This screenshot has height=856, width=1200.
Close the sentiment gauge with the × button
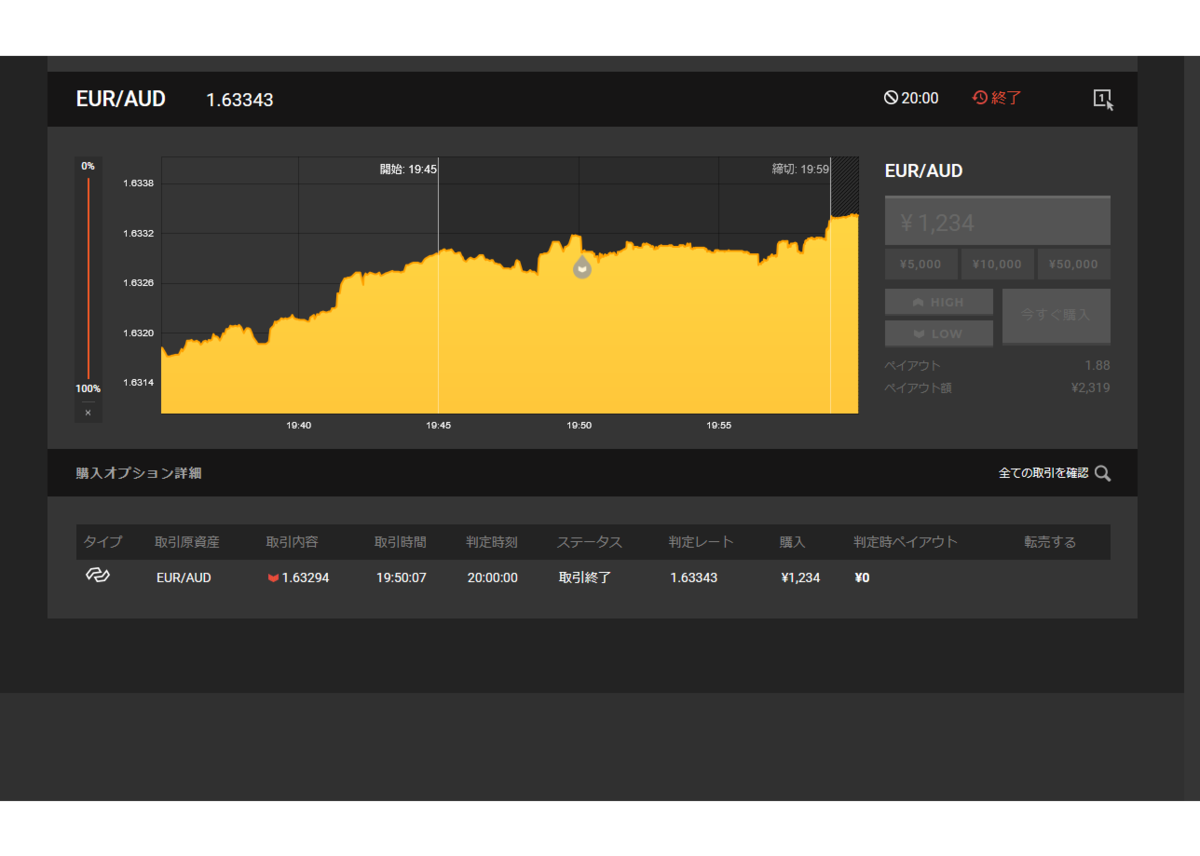tap(88, 412)
